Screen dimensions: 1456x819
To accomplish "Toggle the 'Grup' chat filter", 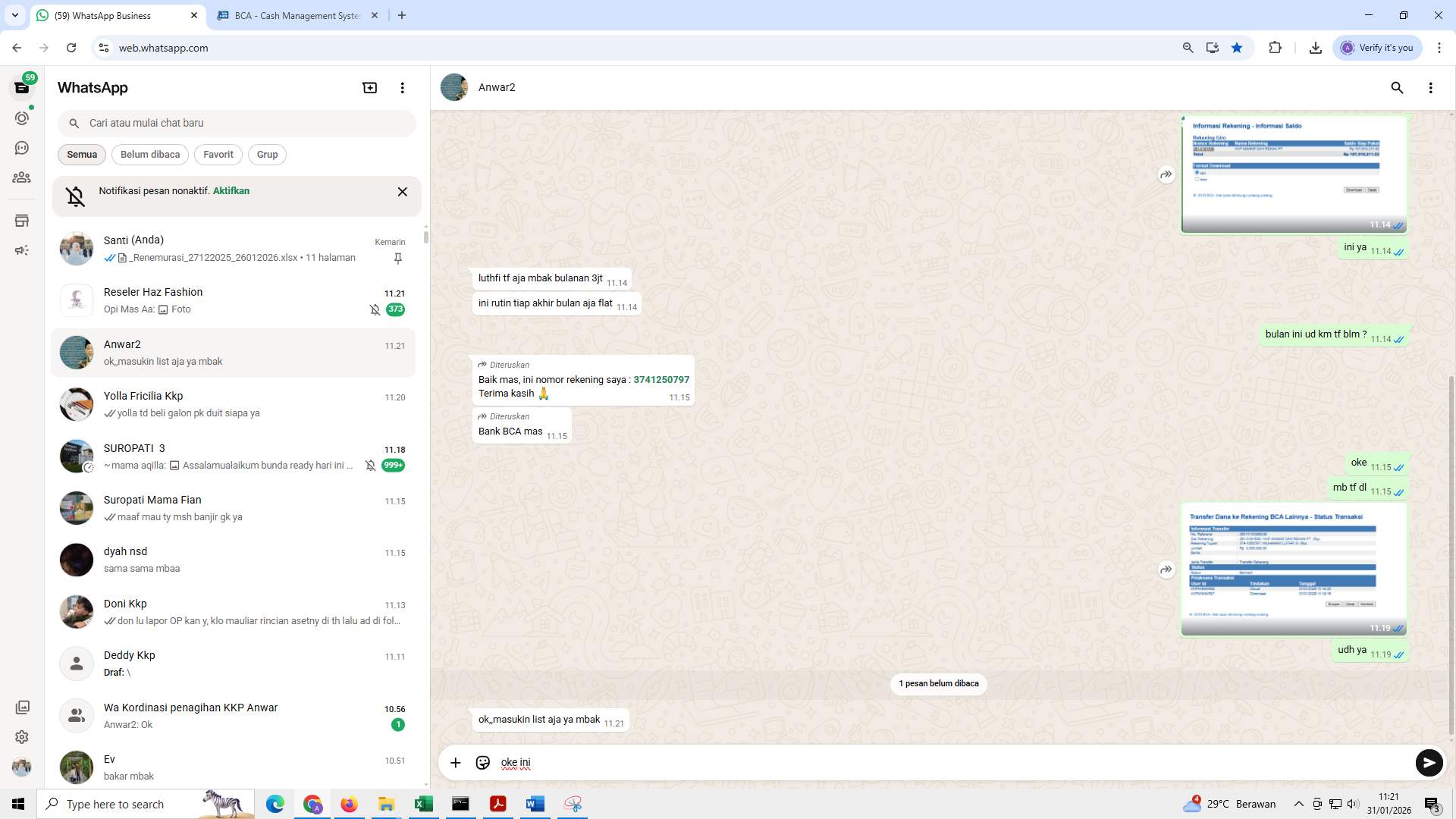I will 267,154.
